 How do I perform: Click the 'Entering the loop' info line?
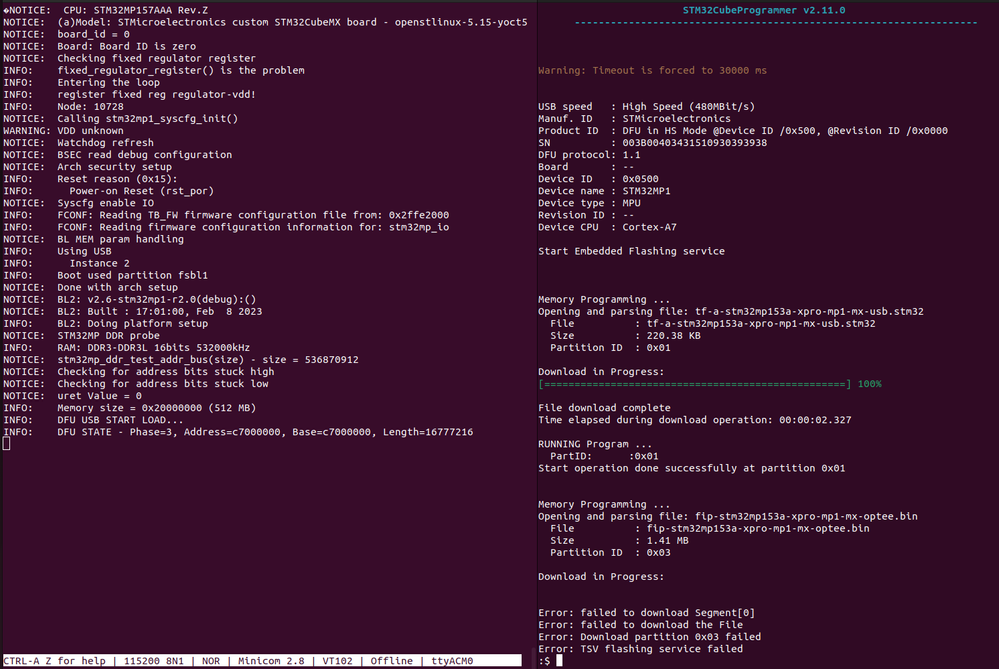(82, 83)
